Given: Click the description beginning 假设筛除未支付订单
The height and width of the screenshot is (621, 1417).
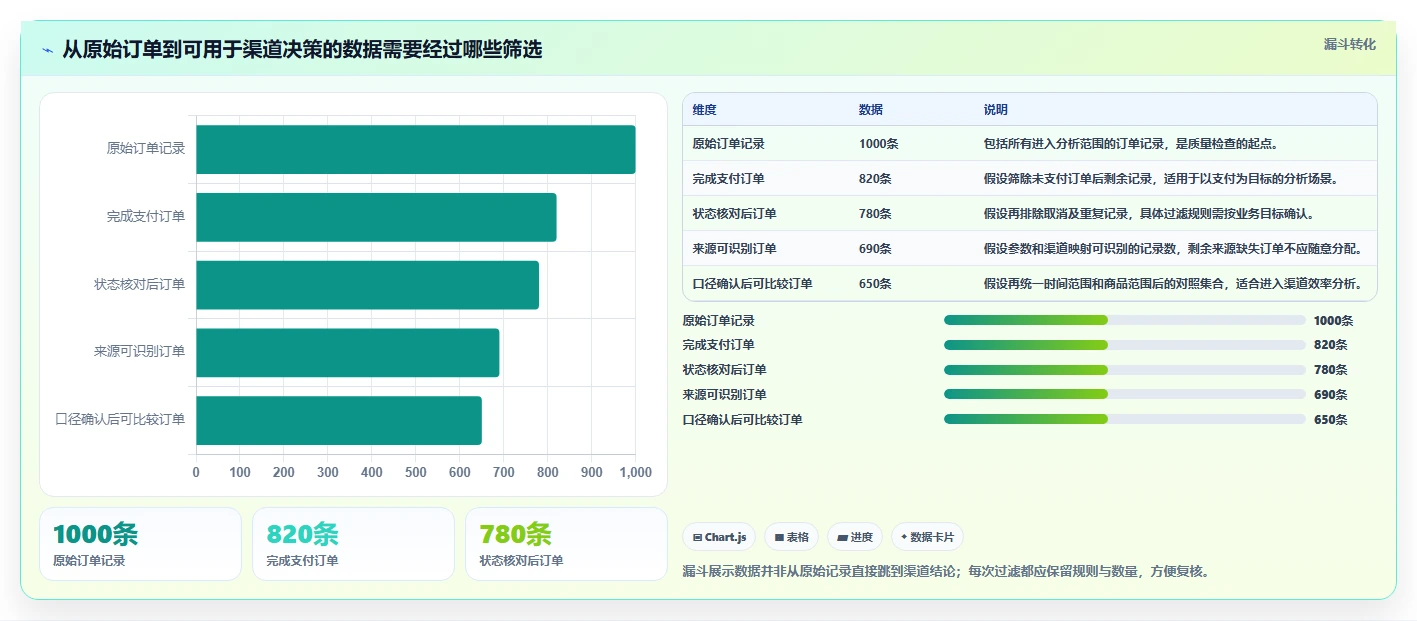Looking at the screenshot, I should click(1160, 179).
